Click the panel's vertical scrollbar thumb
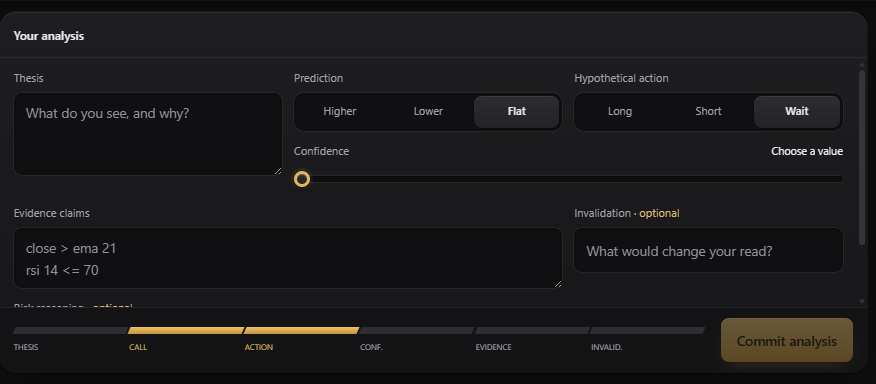The image size is (876, 384). (861, 157)
